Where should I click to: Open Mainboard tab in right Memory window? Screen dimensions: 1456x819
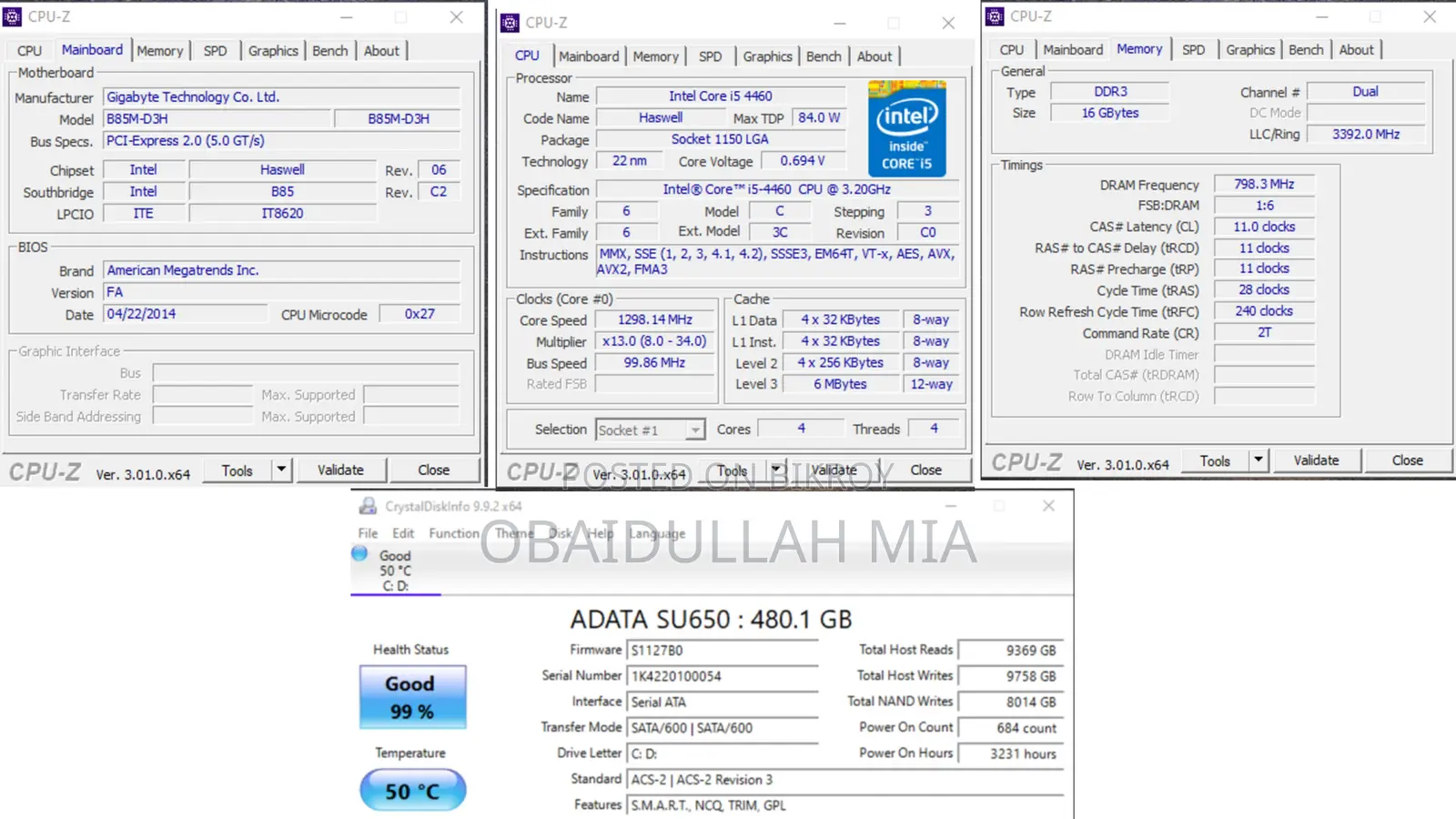1073,50
